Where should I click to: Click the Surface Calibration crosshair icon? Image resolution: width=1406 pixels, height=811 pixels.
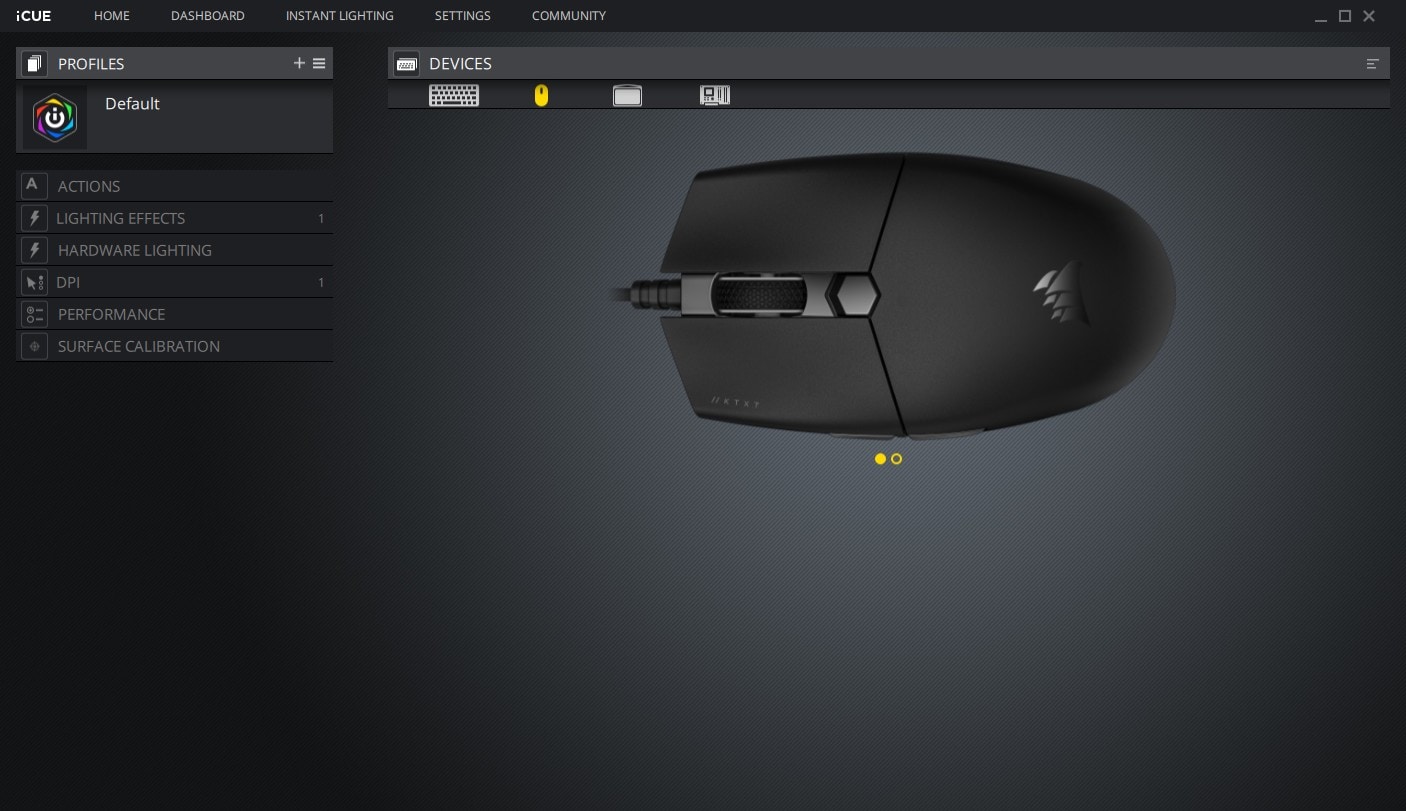33,345
